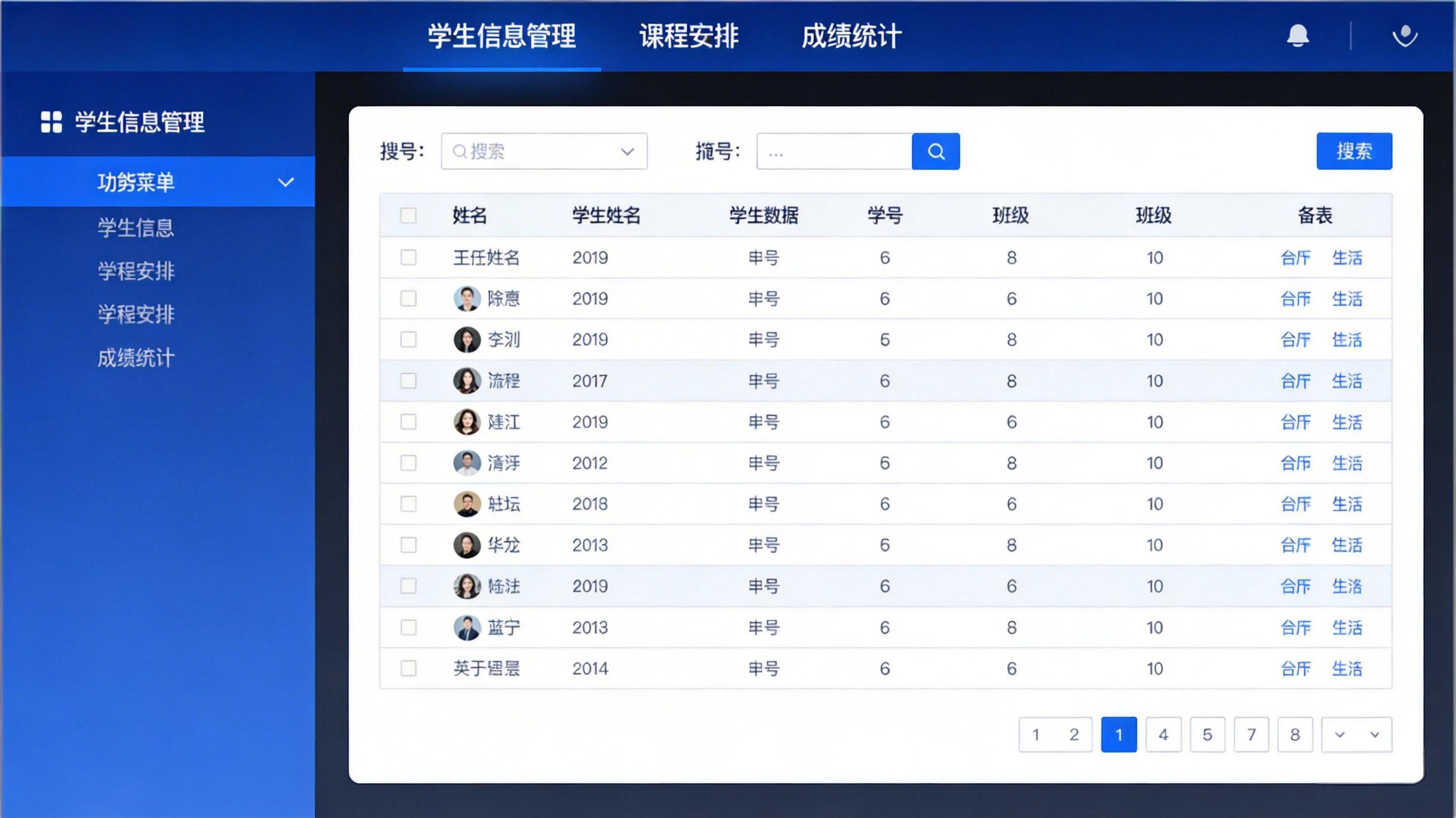Click avatar of student 华龙
This screenshot has height=818, width=1456.
(x=467, y=545)
